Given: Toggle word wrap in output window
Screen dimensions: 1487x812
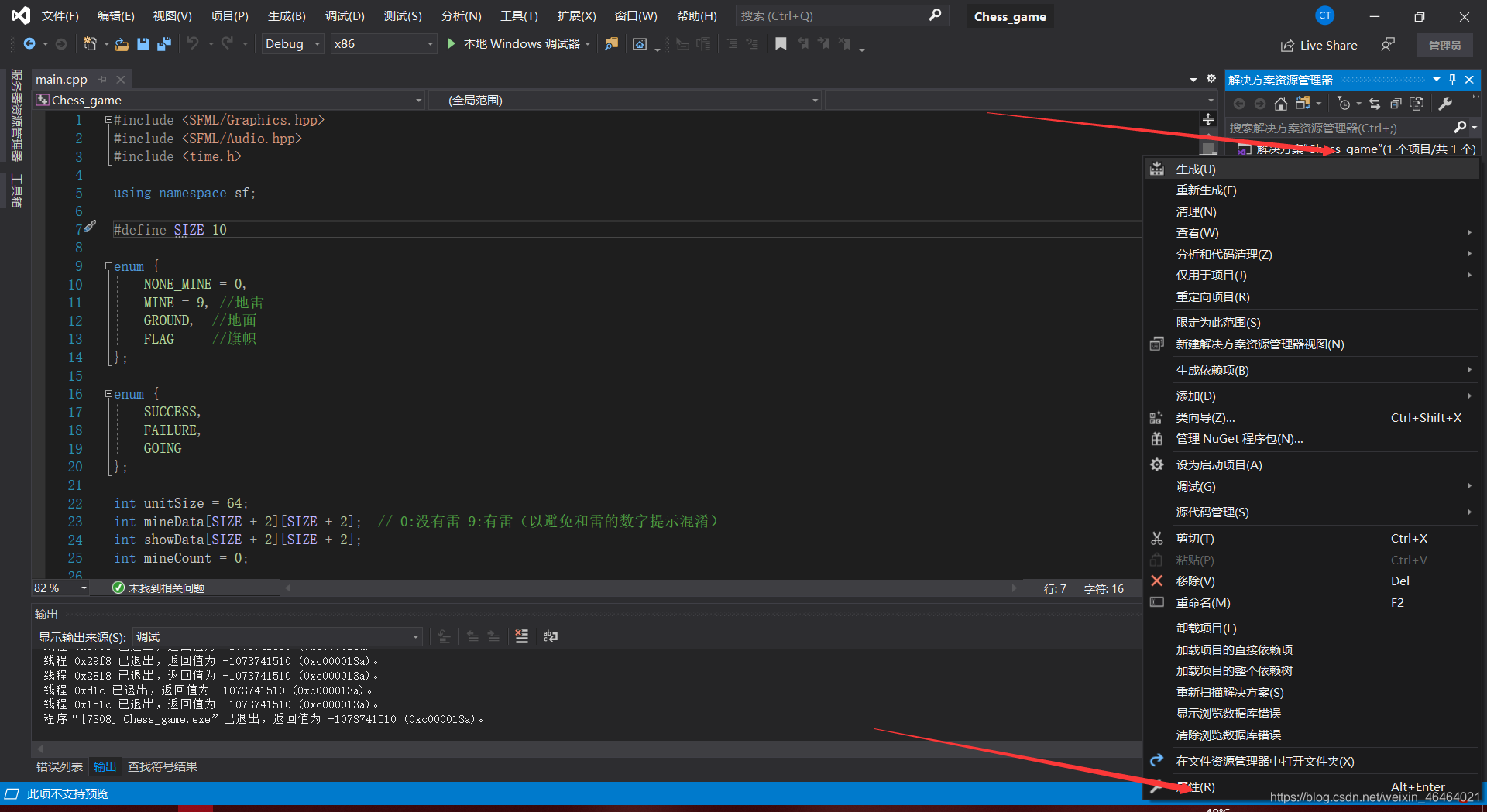Looking at the screenshot, I should pos(551,636).
